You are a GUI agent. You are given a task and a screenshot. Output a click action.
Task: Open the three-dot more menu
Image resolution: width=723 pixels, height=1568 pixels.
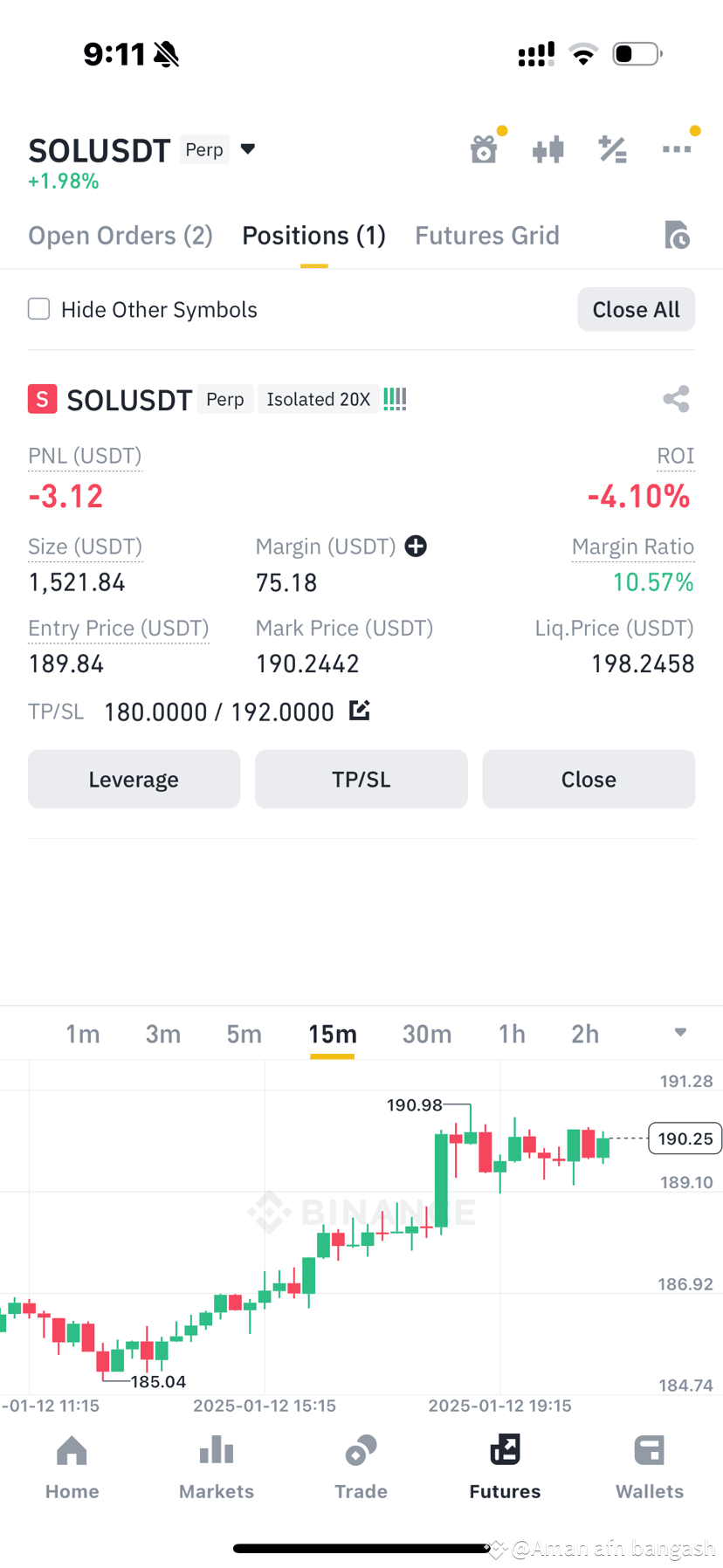pos(677,149)
